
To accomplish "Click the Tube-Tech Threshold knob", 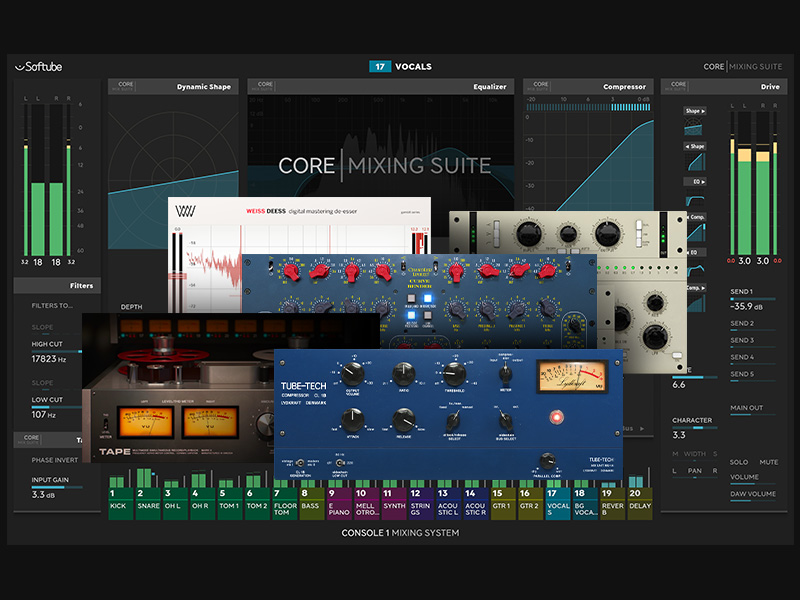I will 445,372.
